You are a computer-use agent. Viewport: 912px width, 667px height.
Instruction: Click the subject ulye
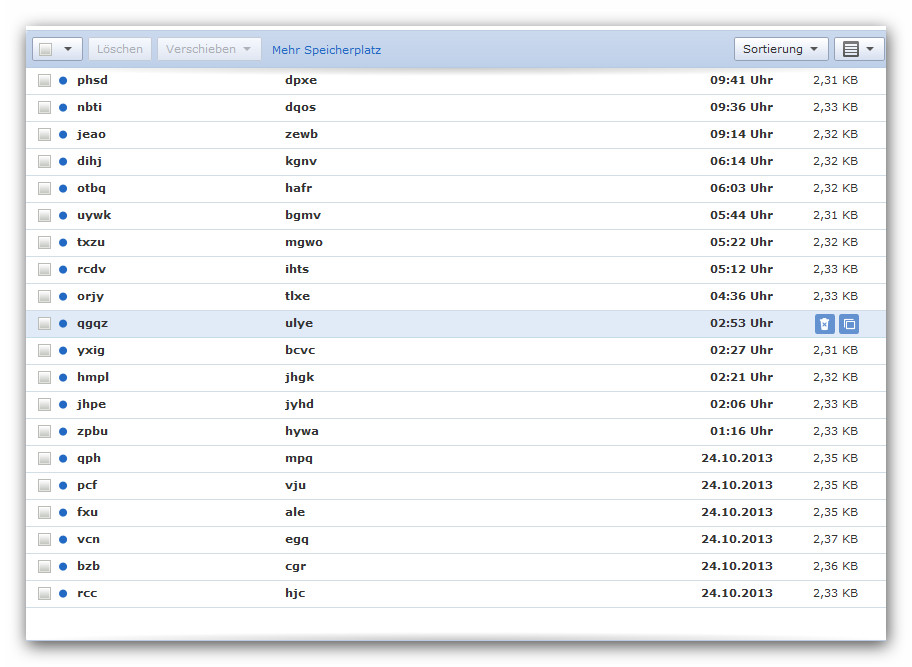299,323
